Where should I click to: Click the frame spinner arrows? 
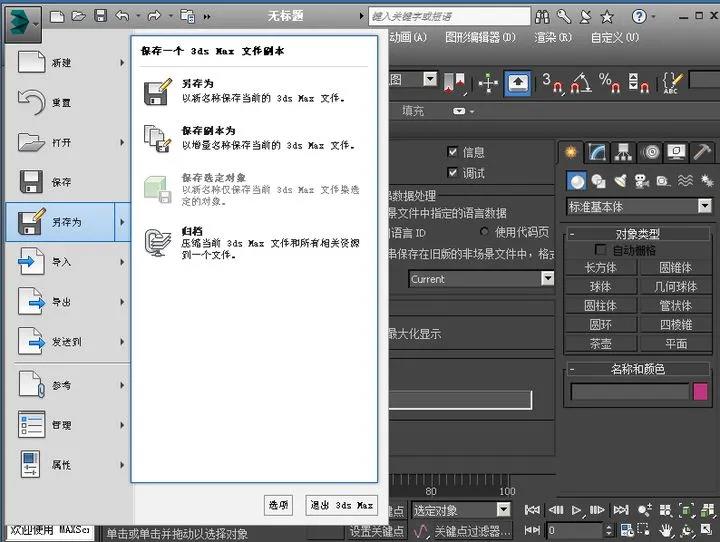(609, 531)
